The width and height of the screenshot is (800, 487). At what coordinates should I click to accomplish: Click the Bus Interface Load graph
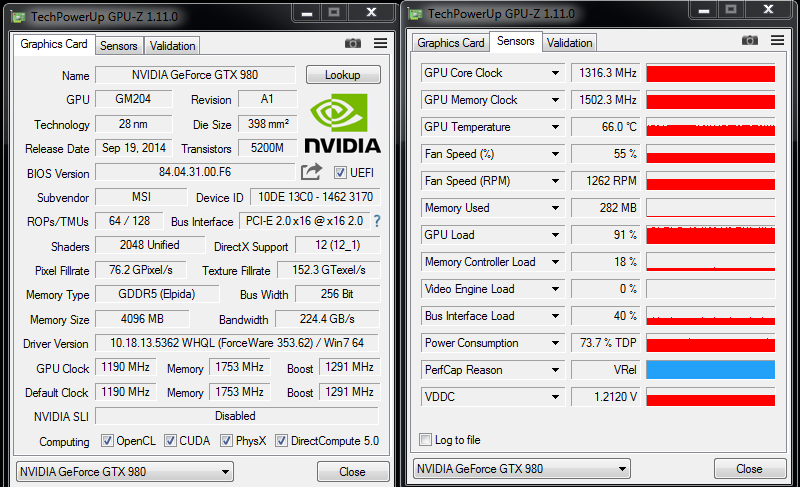(711, 316)
